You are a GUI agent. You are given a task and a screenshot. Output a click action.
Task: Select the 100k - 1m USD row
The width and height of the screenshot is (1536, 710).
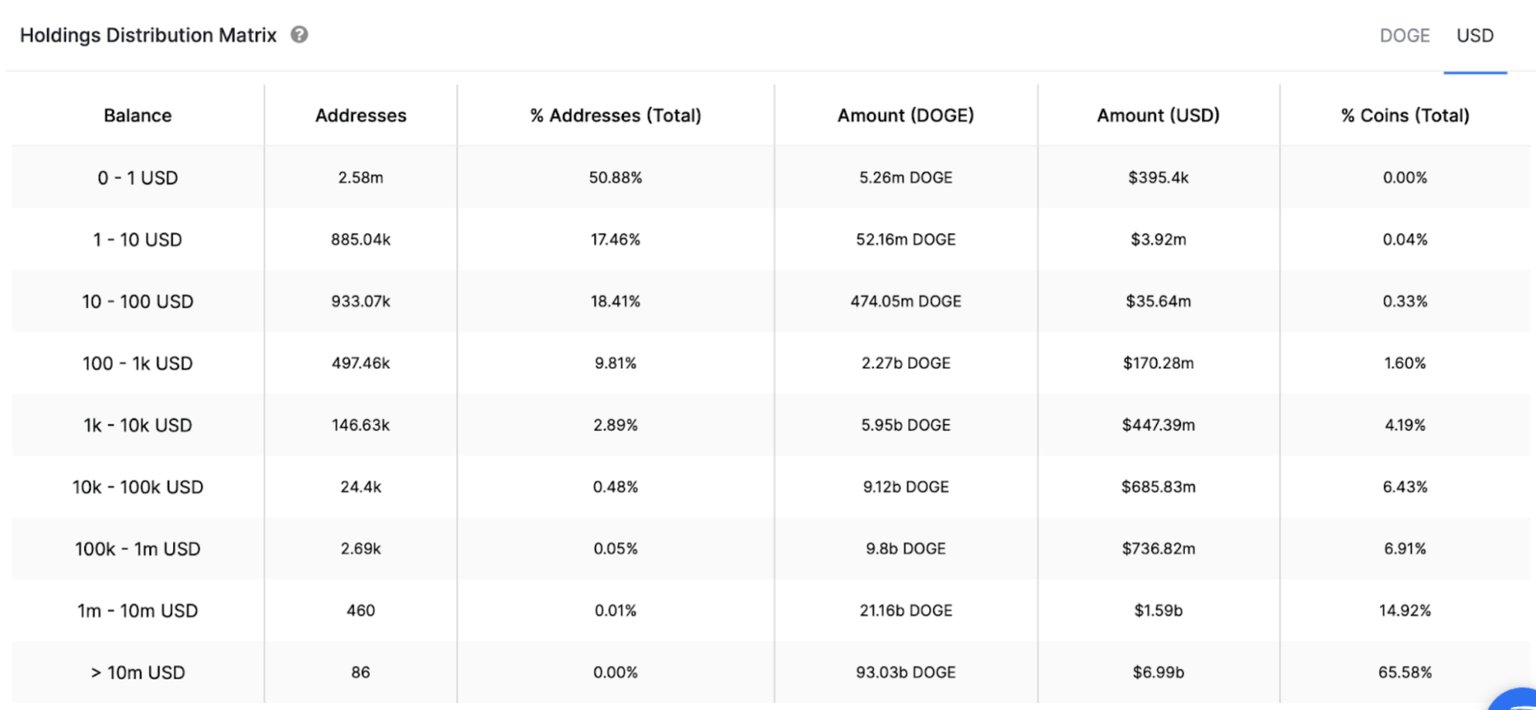137,548
